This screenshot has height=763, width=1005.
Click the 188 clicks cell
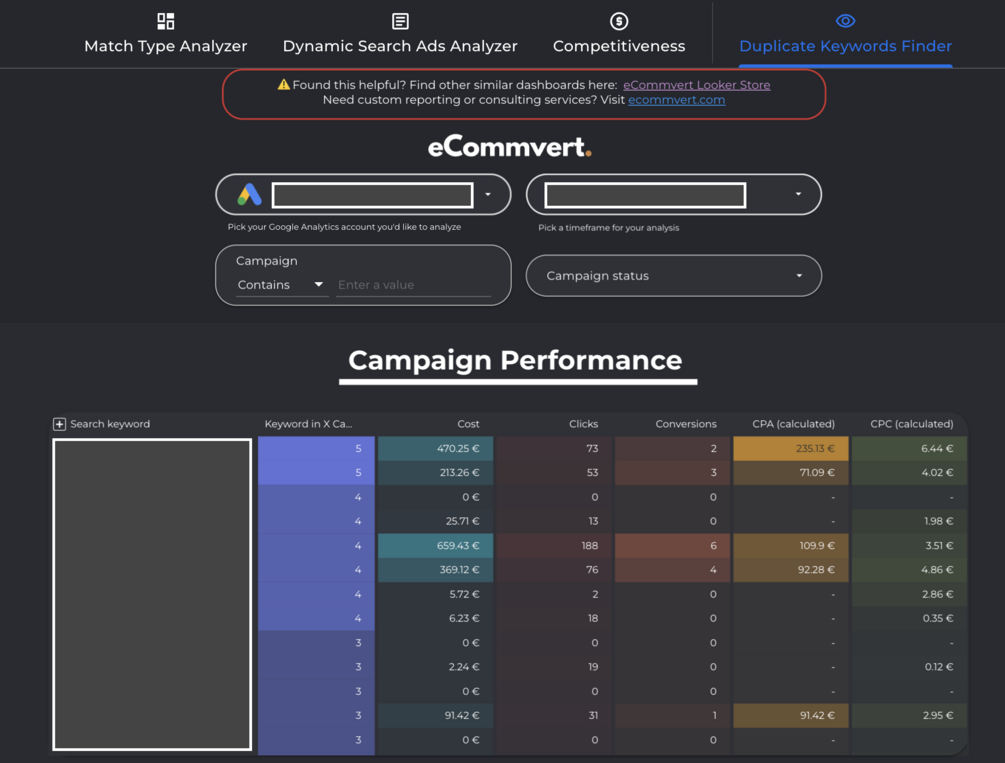tap(554, 546)
